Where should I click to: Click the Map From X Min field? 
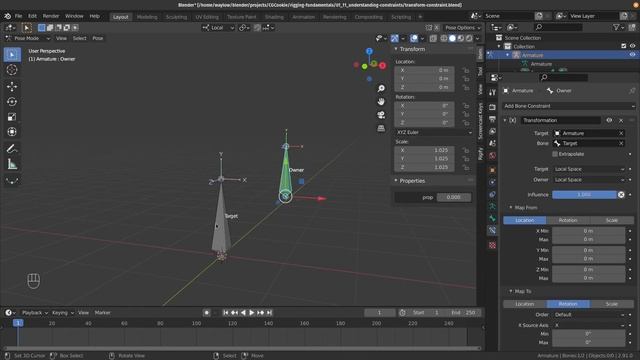[589, 231]
